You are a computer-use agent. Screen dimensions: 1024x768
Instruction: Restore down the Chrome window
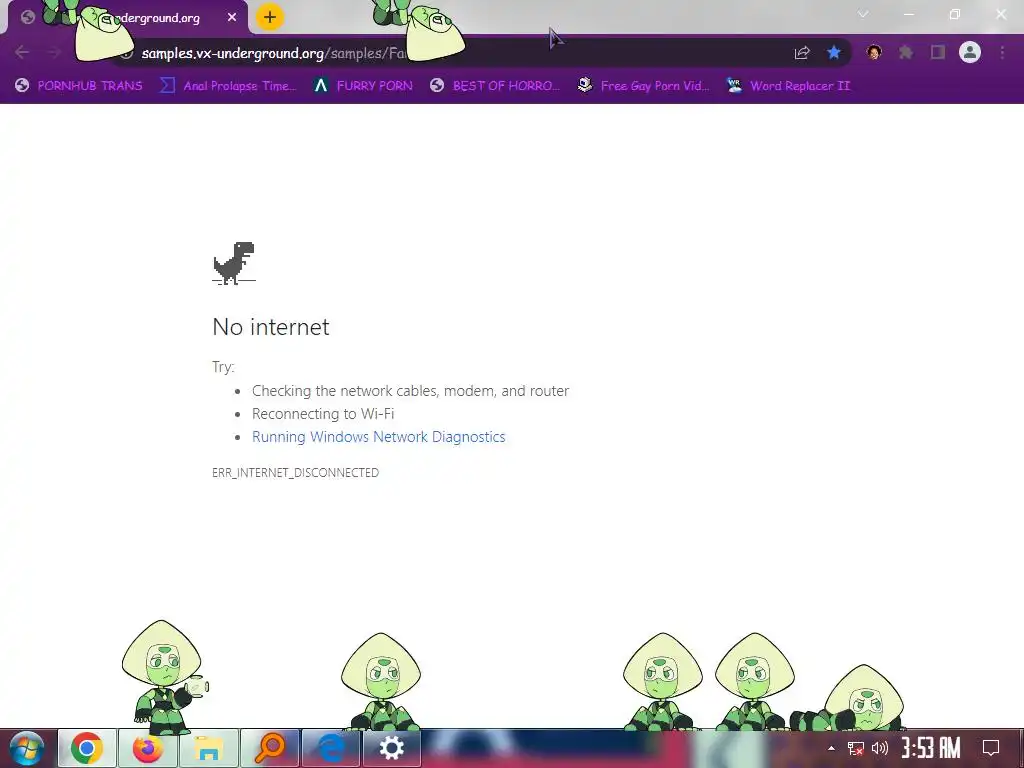[955, 14]
